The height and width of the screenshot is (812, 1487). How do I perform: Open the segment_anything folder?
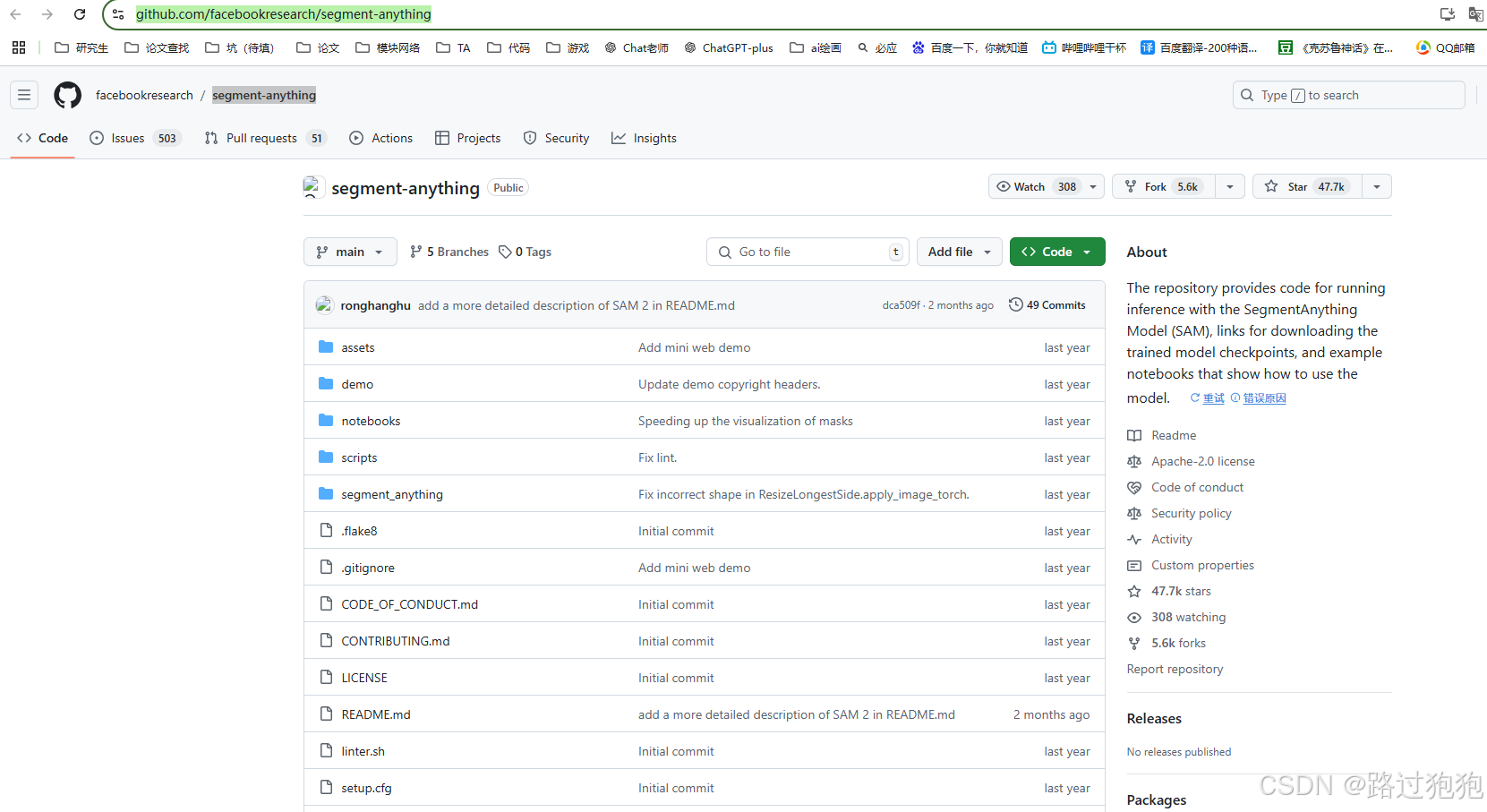(392, 494)
